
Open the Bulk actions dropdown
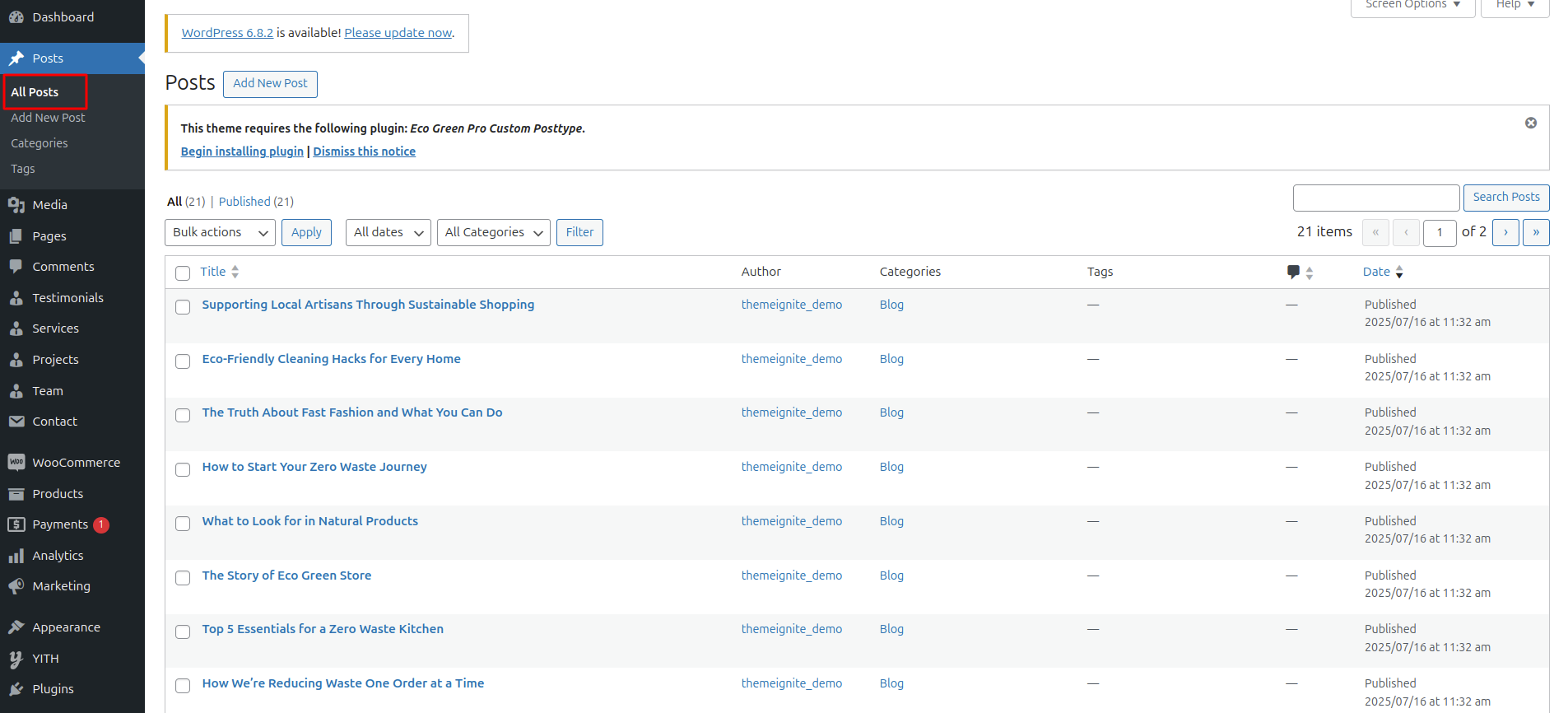click(x=220, y=232)
